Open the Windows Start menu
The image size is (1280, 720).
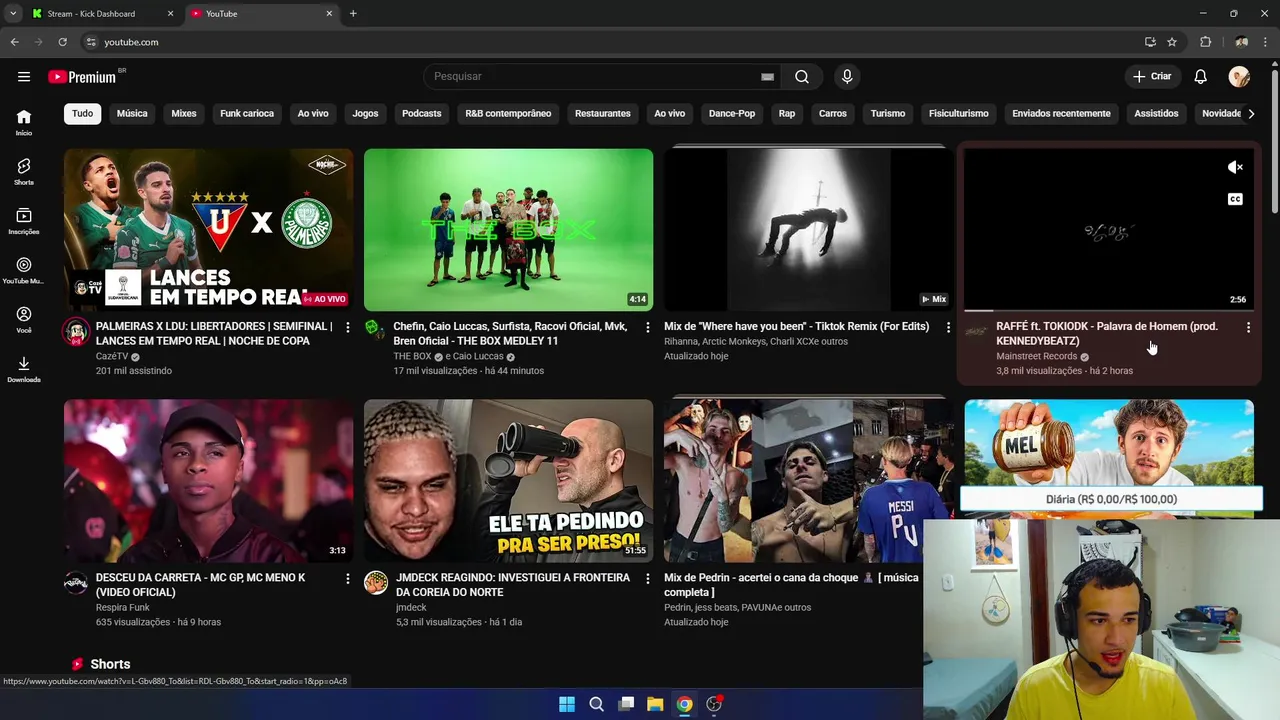click(567, 704)
